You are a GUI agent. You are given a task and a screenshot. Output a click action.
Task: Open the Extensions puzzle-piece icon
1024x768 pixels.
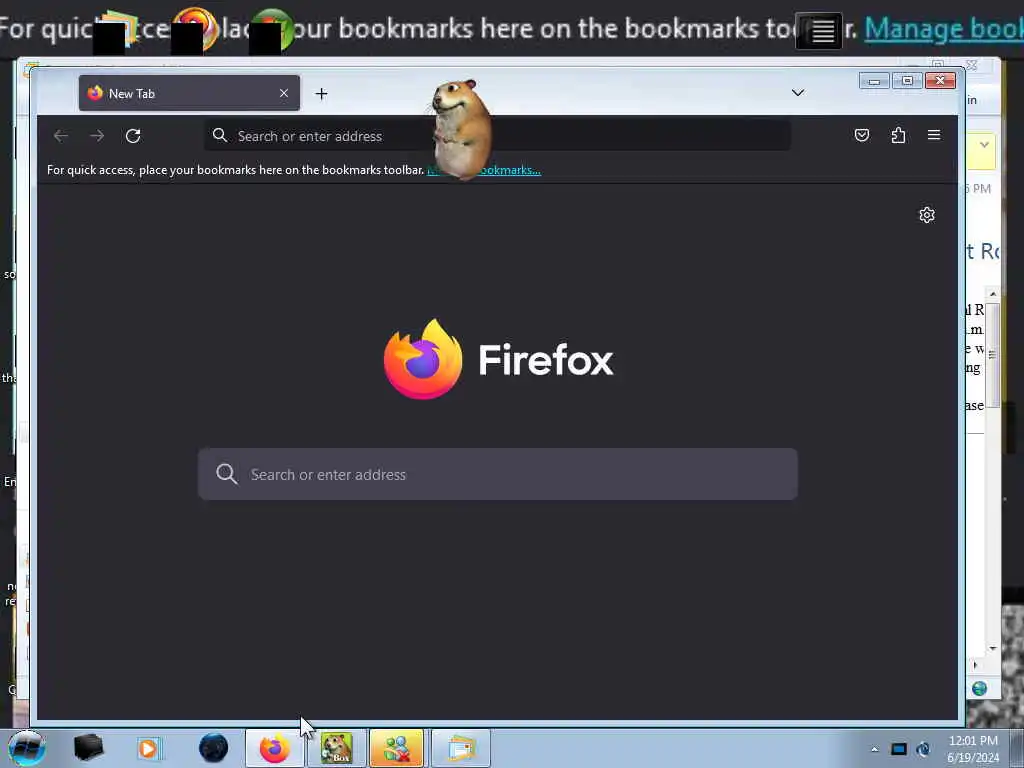pyautogui.click(x=899, y=135)
